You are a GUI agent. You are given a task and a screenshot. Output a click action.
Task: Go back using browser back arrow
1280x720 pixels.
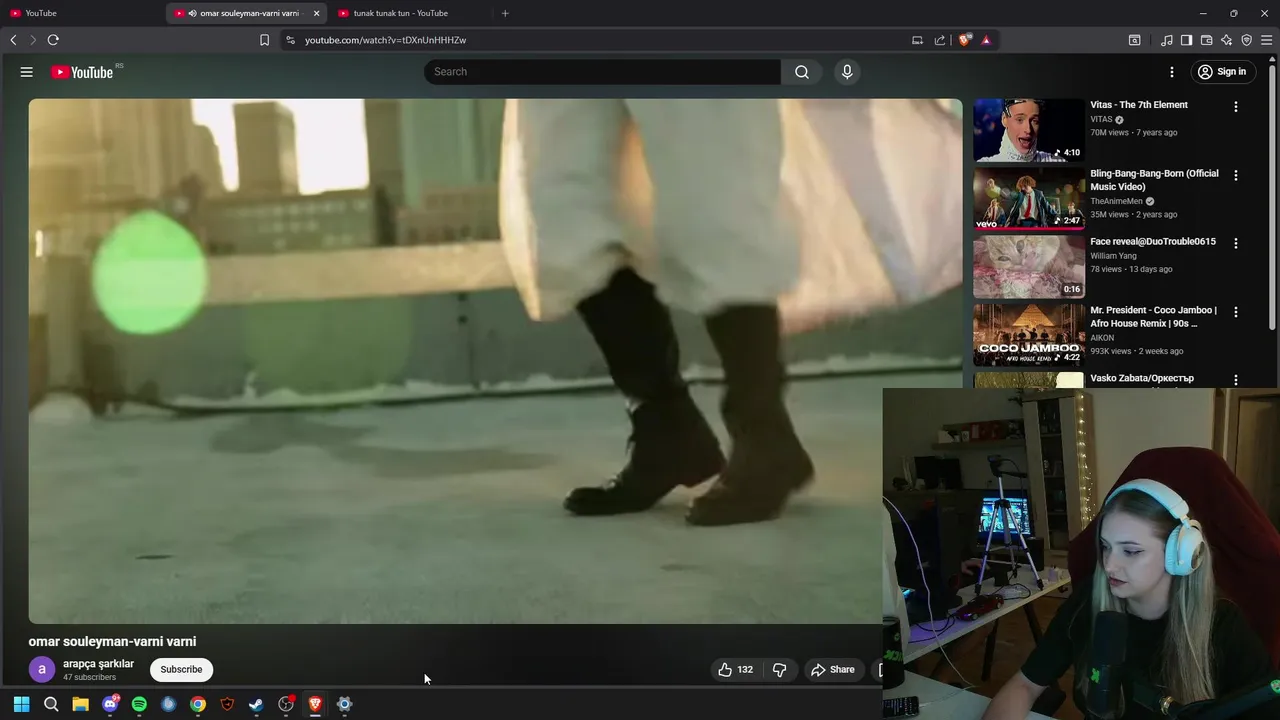[x=13, y=40]
